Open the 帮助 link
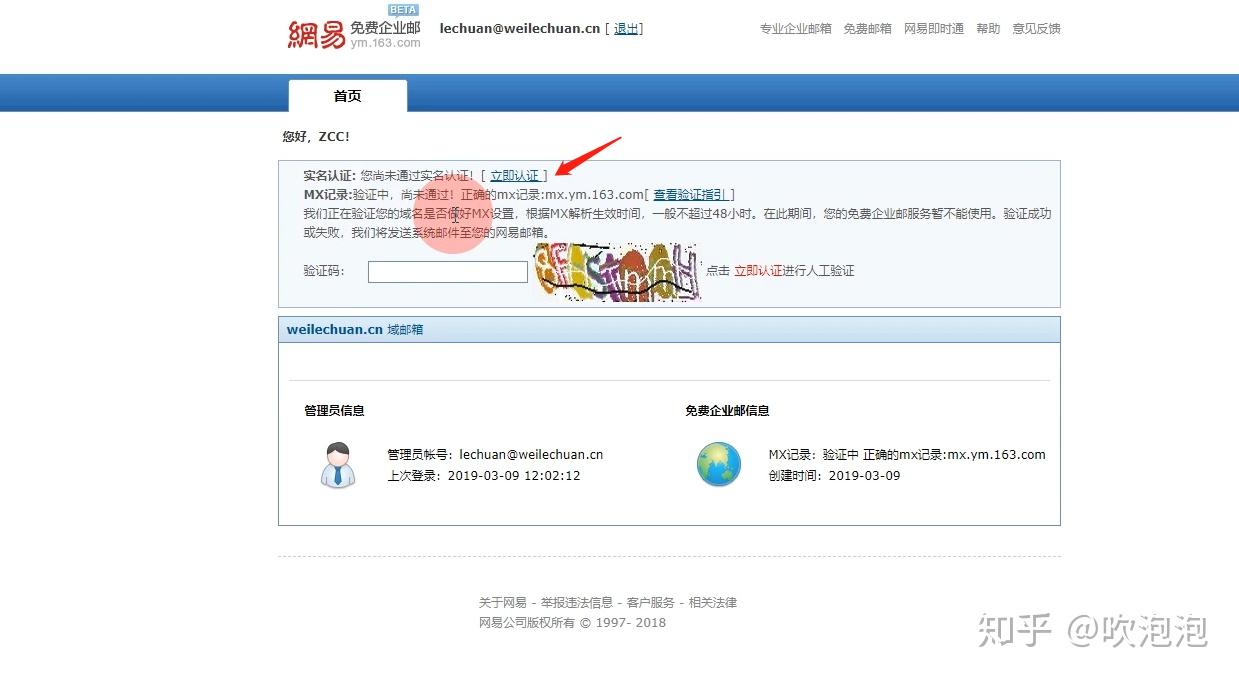Viewport: 1239px width, 680px height. 988,29
